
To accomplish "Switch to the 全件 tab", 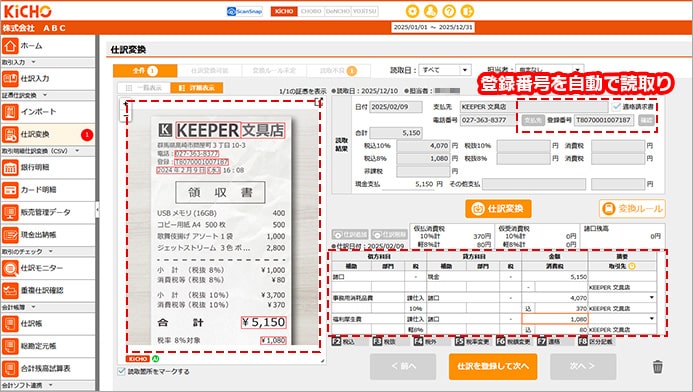I will pos(145,71).
